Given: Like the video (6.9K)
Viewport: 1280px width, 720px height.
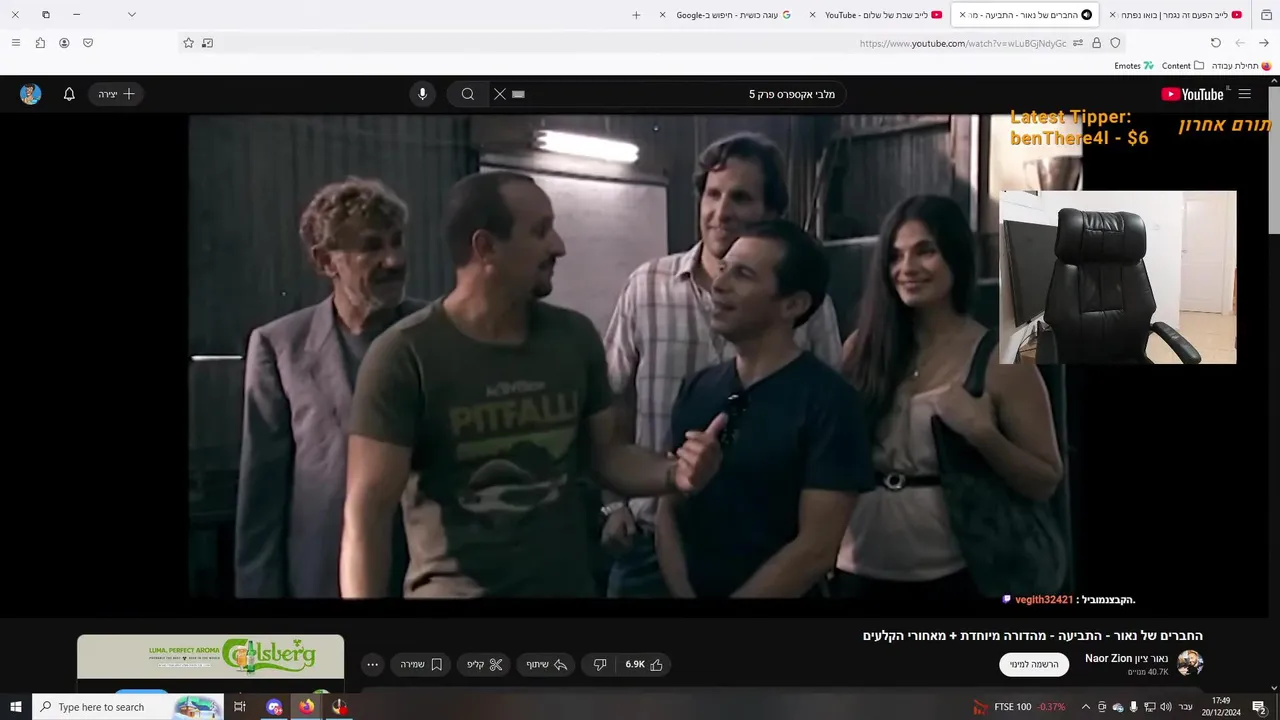Looking at the screenshot, I should (645, 664).
